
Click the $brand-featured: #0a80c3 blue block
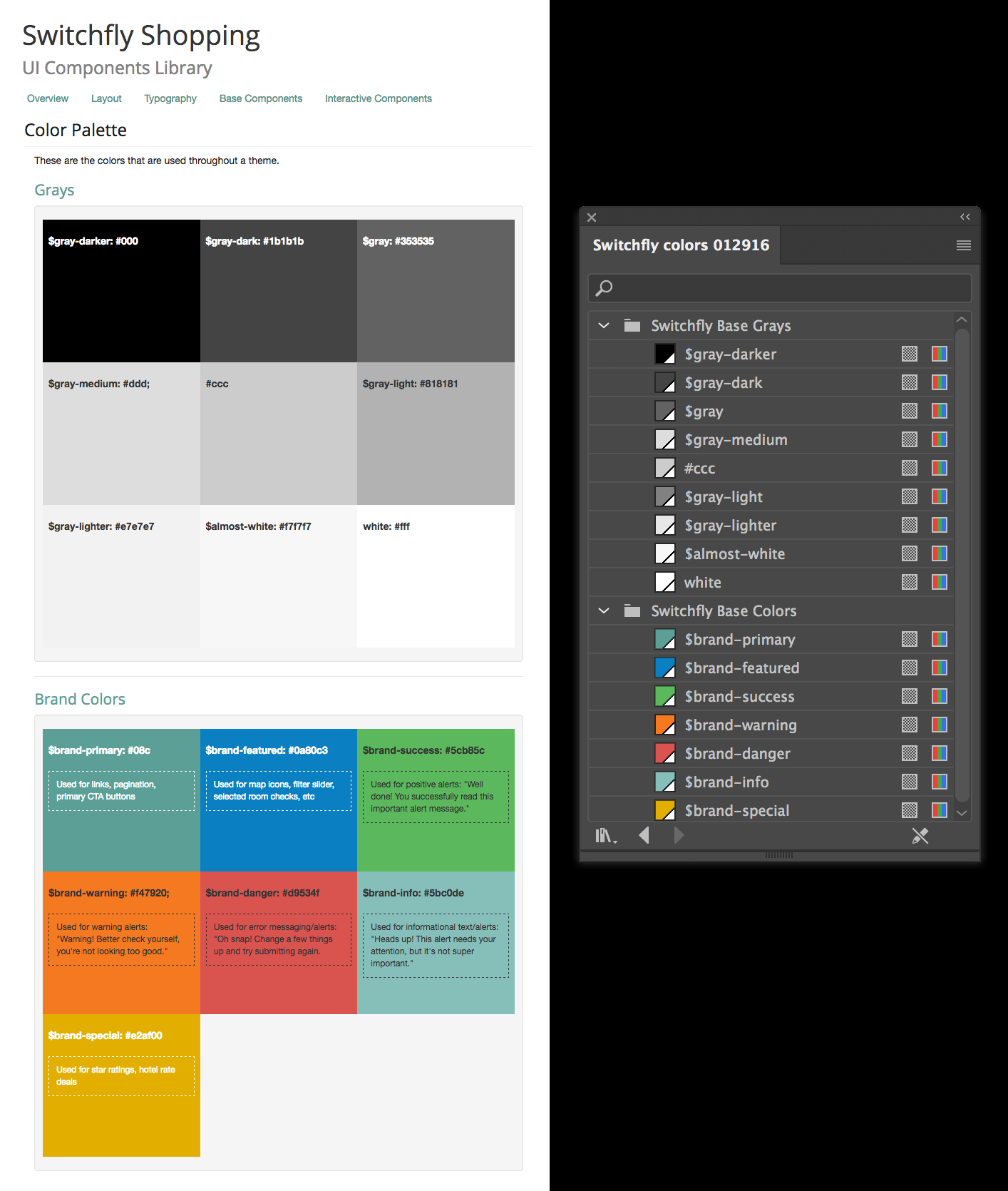(x=279, y=800)
